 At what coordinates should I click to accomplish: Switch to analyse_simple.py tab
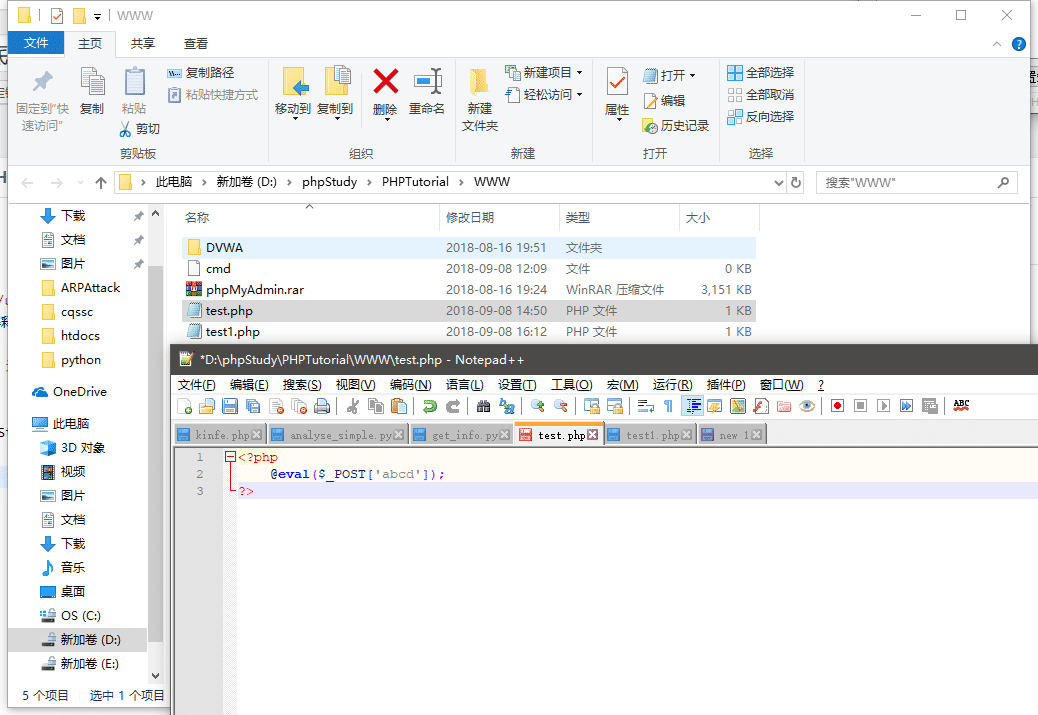click(337, 435)
